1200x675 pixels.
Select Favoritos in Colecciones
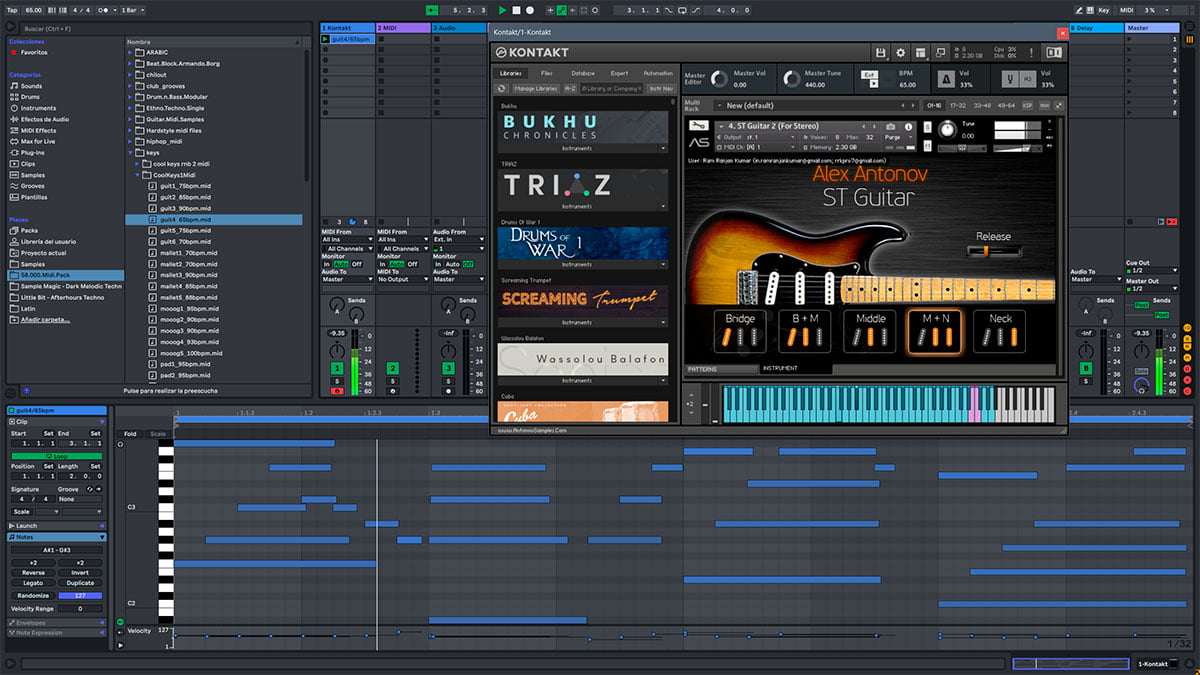click(36, 52)
